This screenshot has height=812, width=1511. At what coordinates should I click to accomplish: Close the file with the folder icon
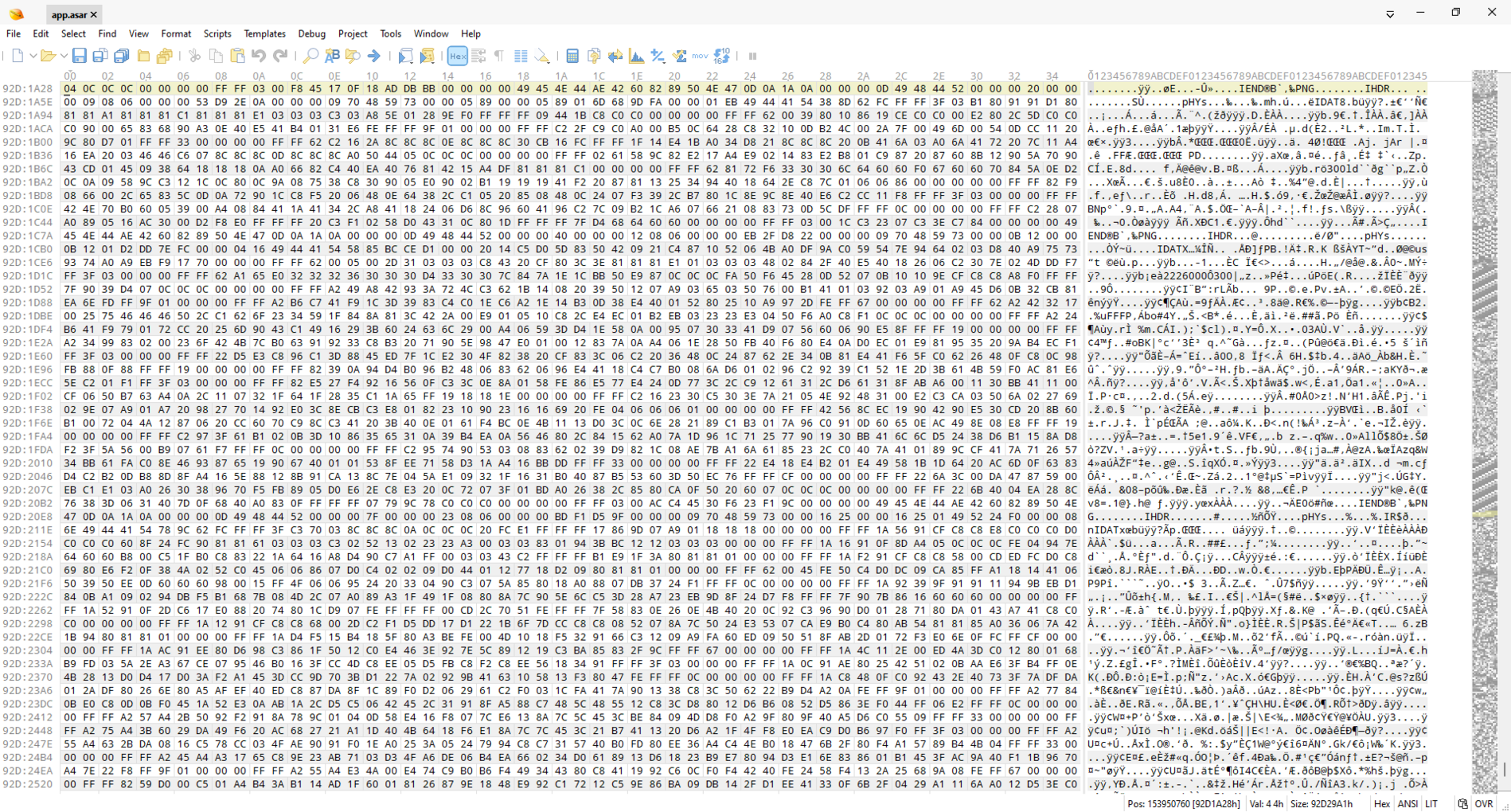point(143,56)
